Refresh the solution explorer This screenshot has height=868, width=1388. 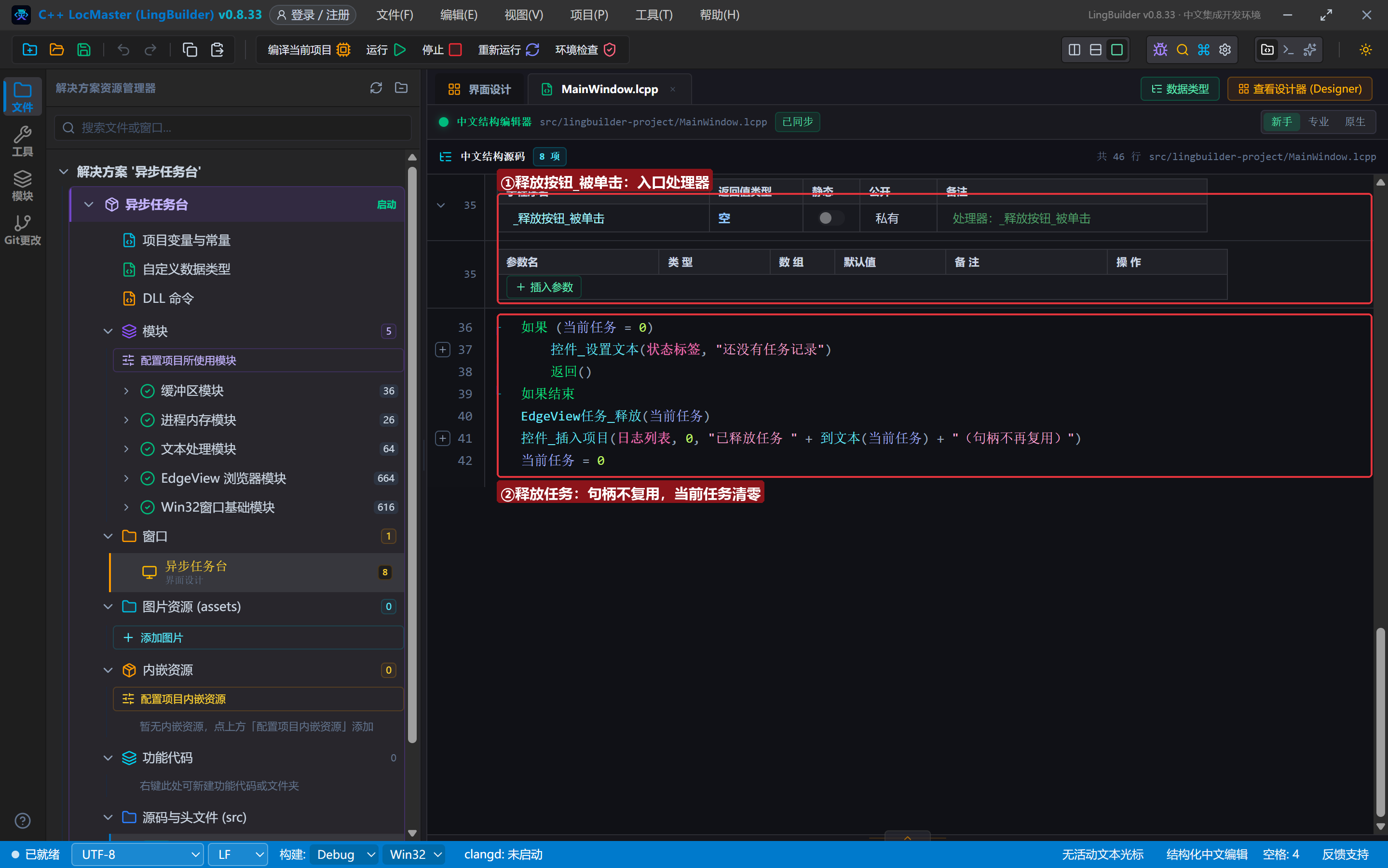click(x=376, y=88)
